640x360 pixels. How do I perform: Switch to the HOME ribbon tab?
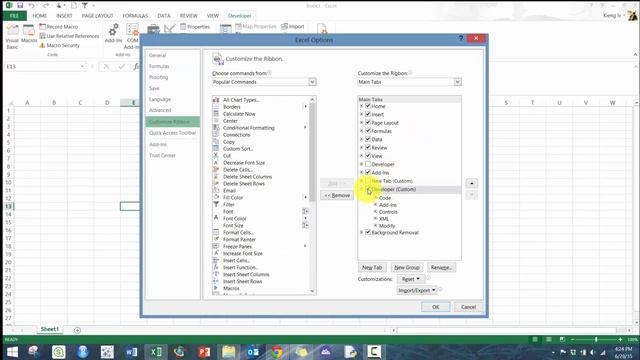tap(40, 16)
